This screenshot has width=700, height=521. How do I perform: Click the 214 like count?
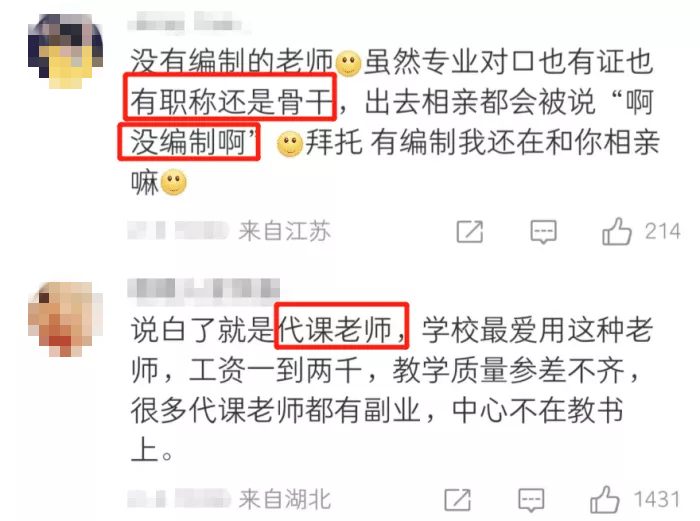click(662, 232)
